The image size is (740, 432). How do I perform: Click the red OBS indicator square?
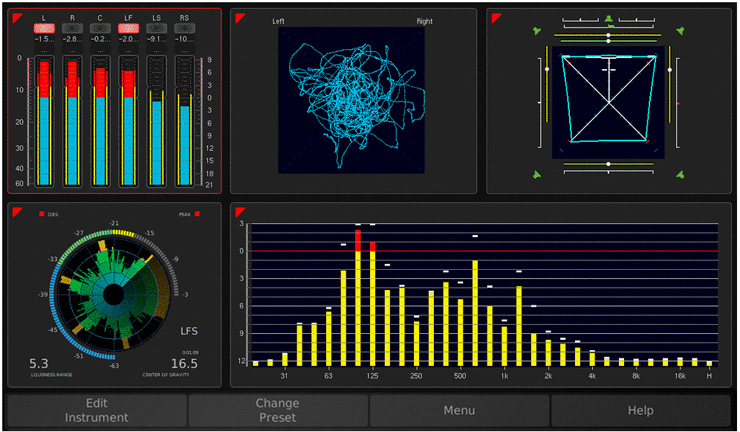42,214
